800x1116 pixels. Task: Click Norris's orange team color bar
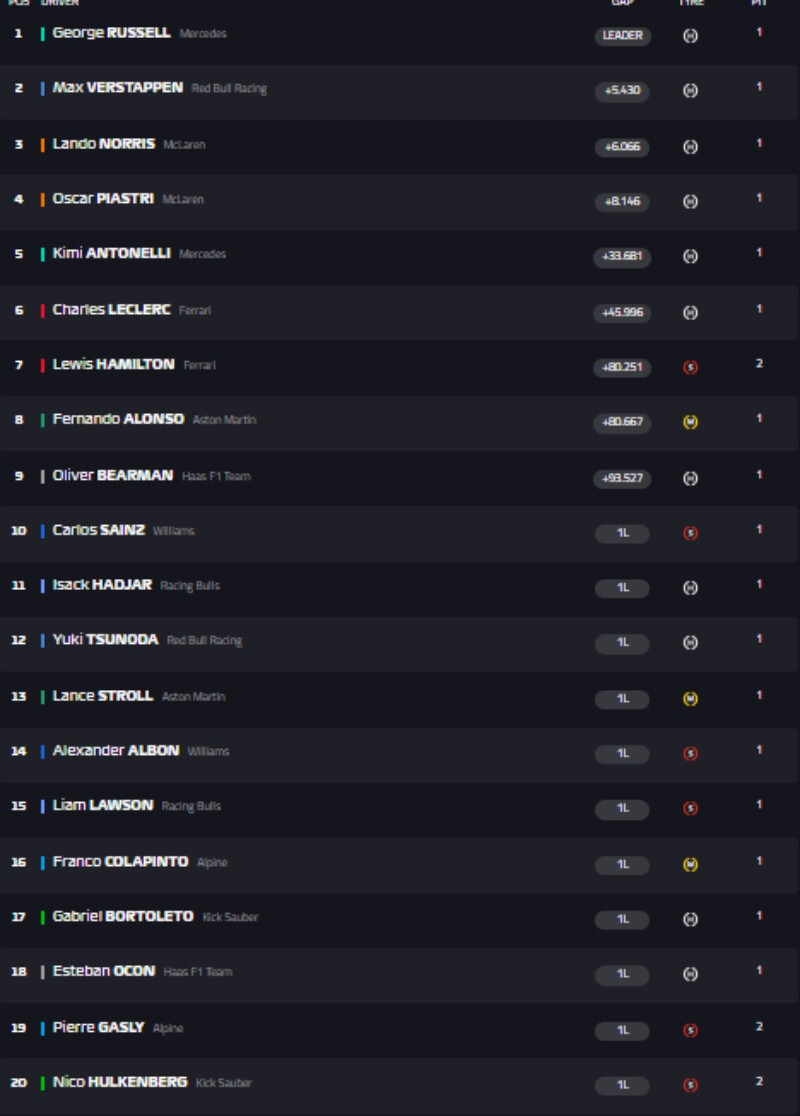coord(42,145)
